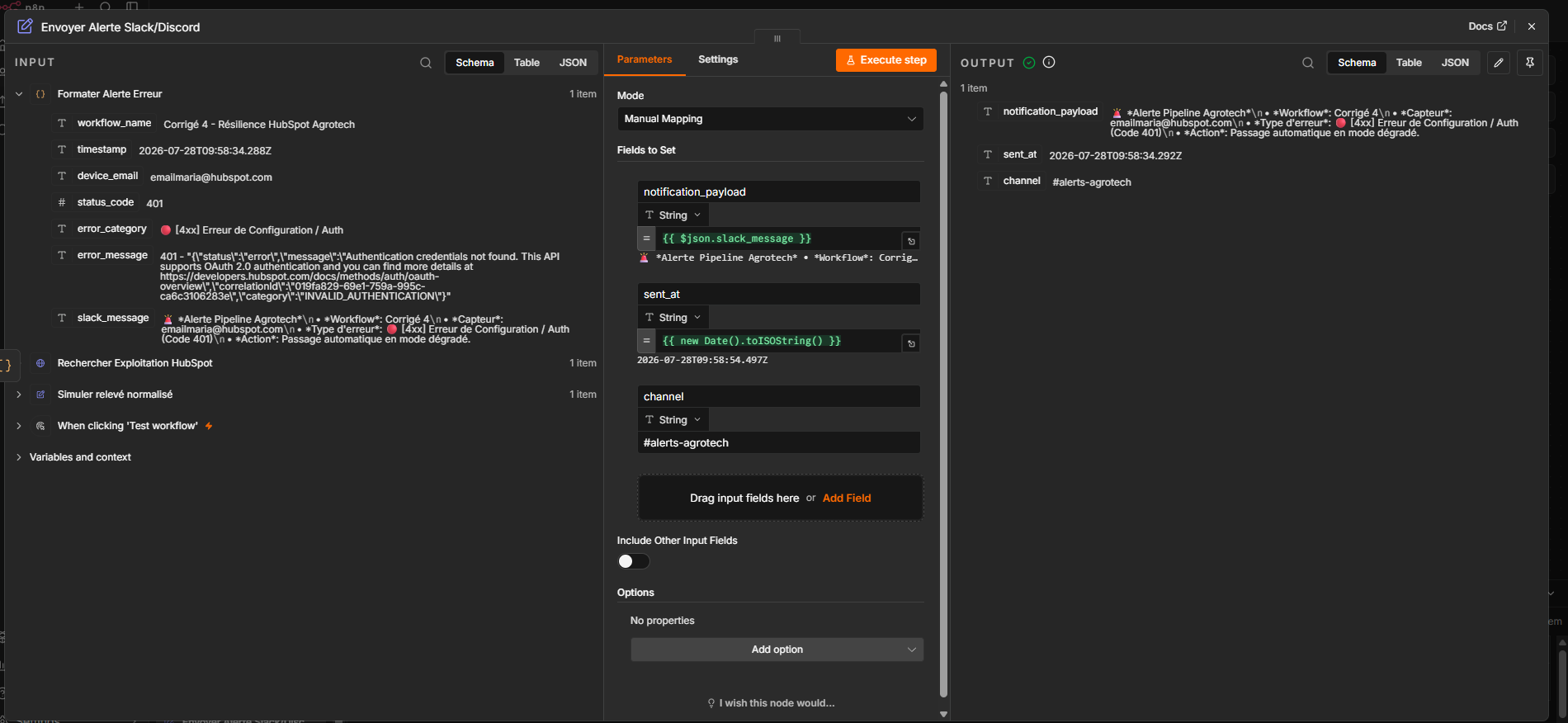
Task: Open the output info icon
Action: click(1049, 62)
